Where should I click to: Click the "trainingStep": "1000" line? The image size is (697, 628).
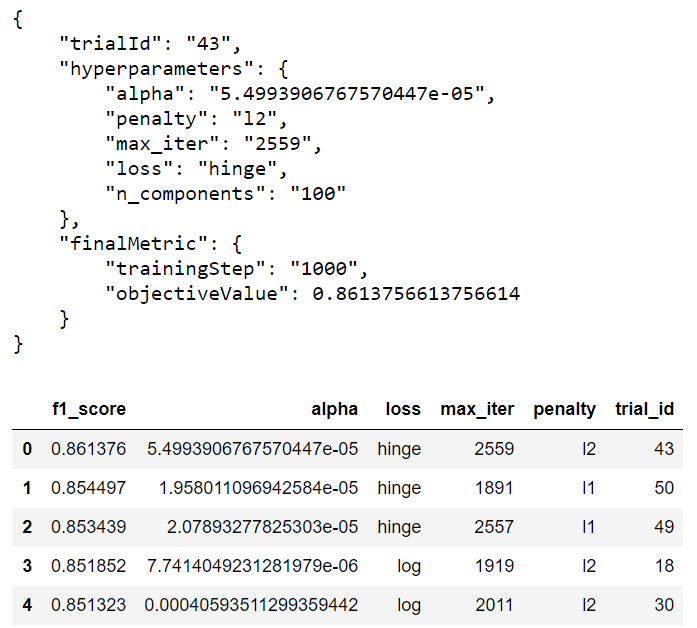(x=236, y=268)
